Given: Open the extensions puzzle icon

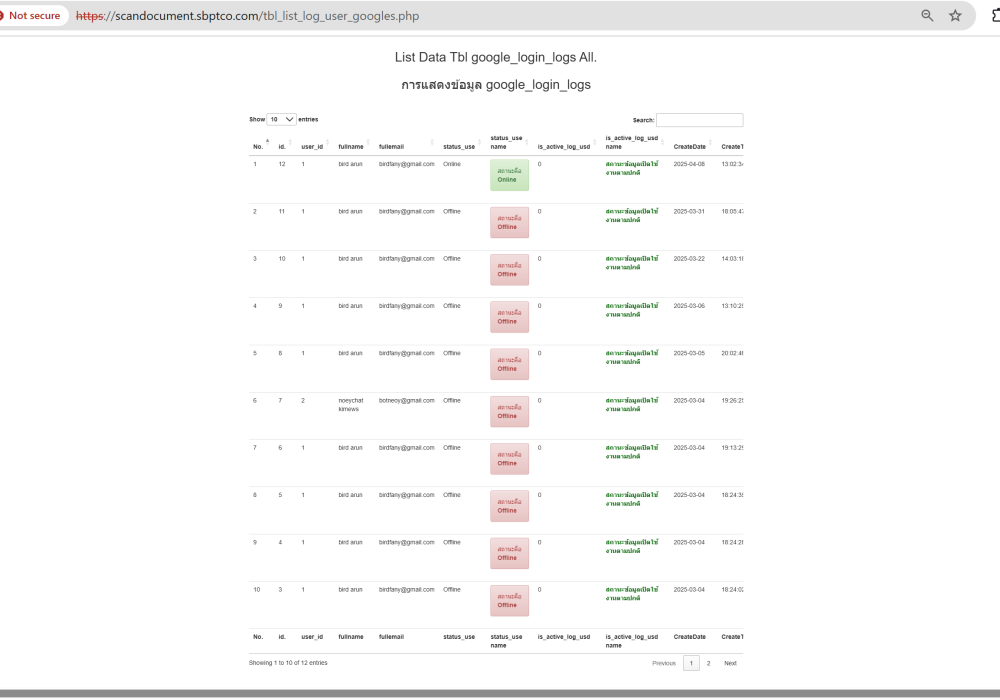Looking at the screenshot, I should (x=994, y=16).
